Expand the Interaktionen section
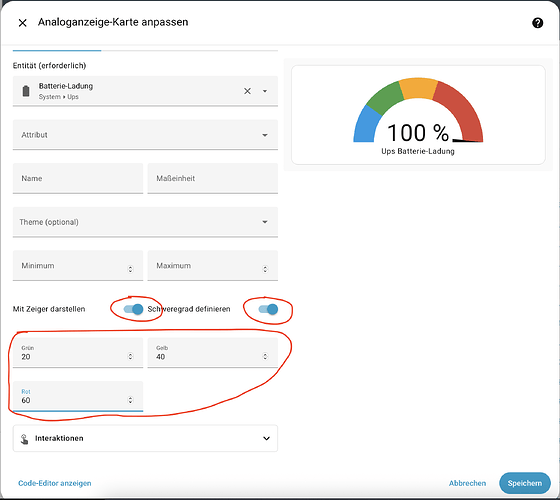The height and width of the screenshot is (500, 560). pos(145,438)
